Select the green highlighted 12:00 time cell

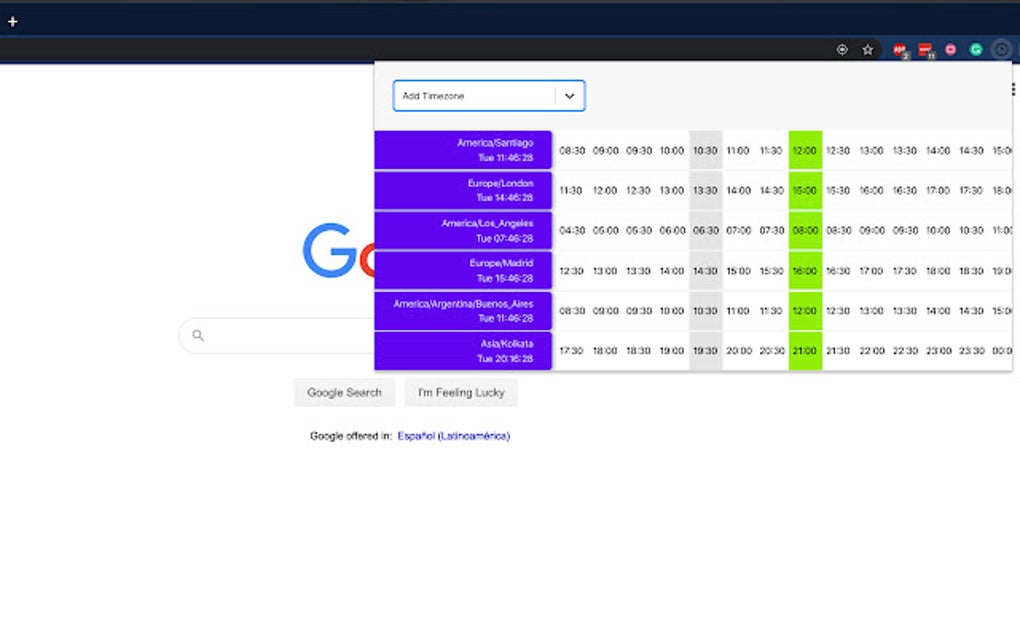805,150
